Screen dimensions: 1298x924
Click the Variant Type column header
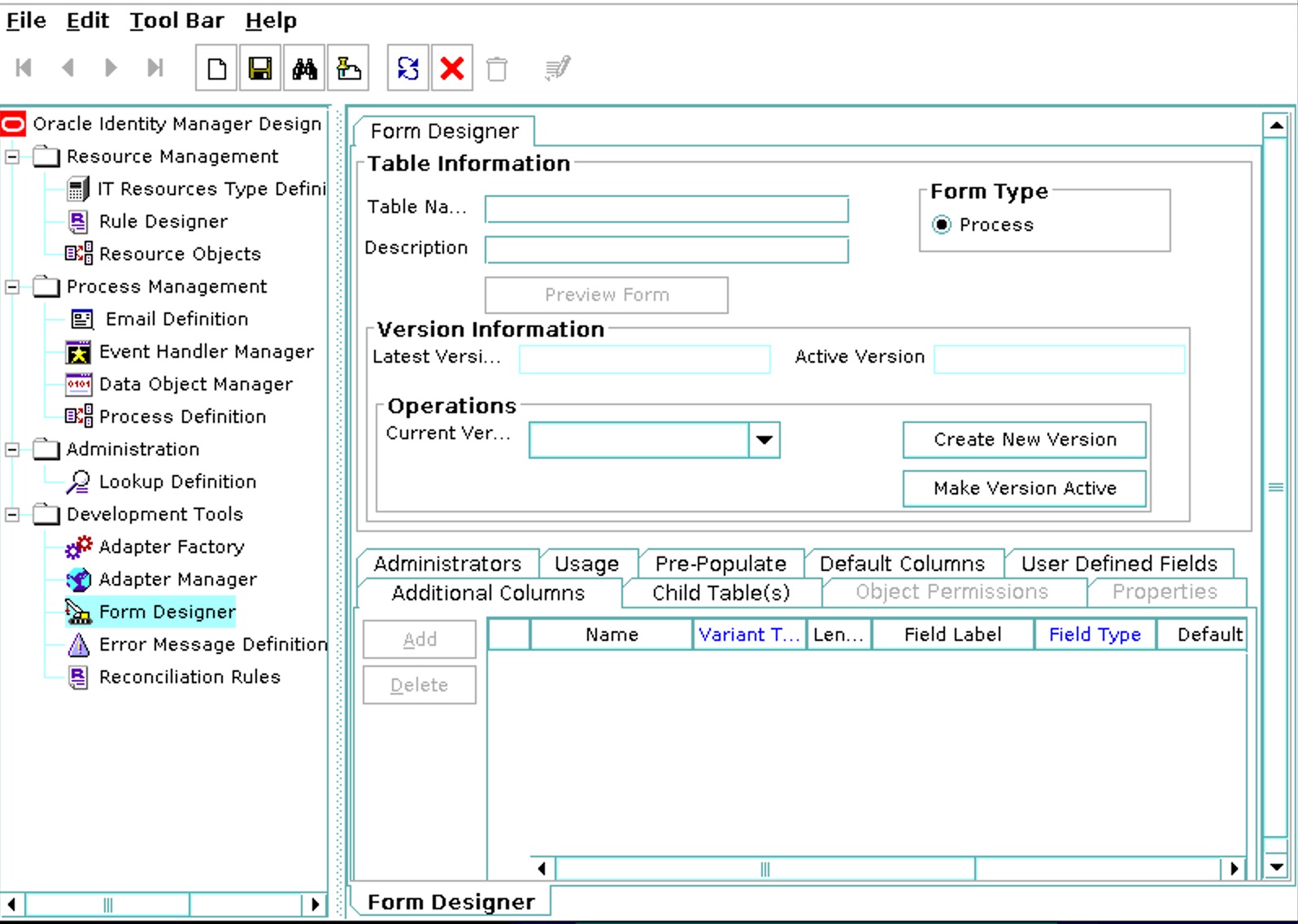(749, 634)
